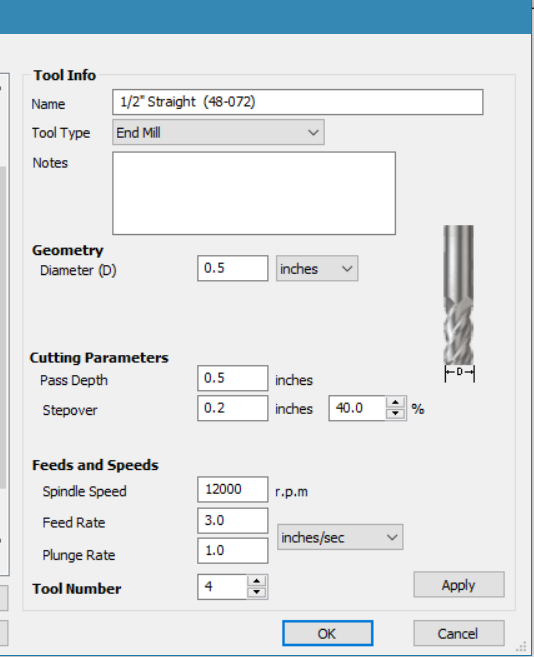Open the diameter units inches dropdown

(317, 269)
